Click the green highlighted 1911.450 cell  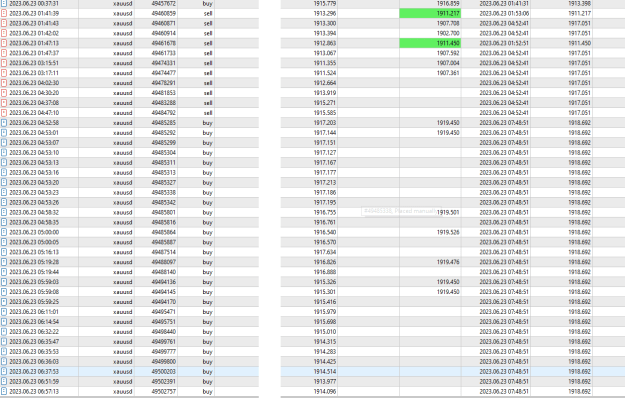click(430, 43)
